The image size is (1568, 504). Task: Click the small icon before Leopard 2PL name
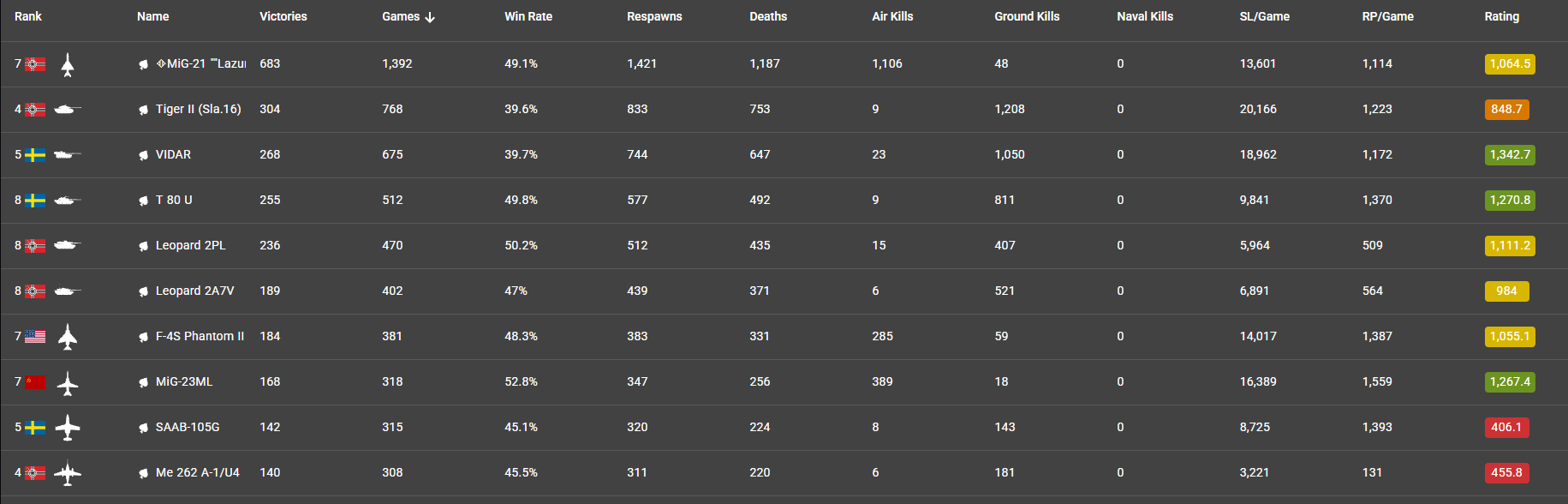point(143,246)
